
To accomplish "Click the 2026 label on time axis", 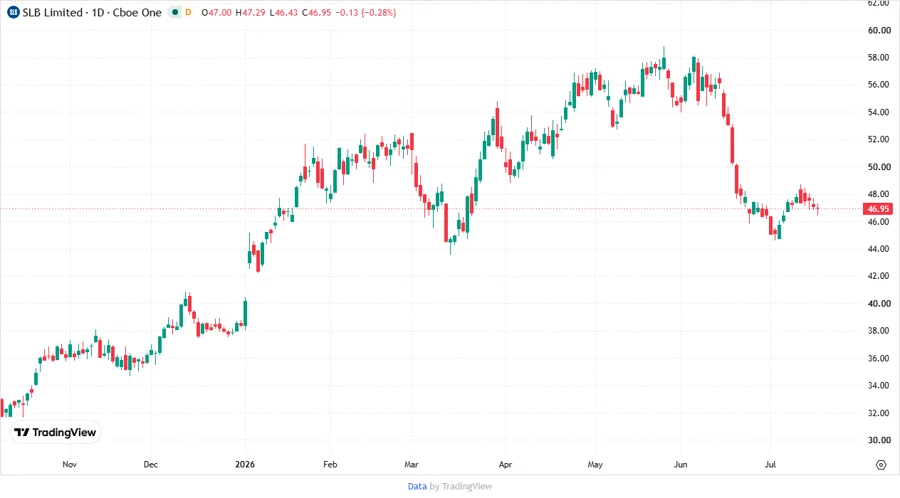I will coord(245,464).
